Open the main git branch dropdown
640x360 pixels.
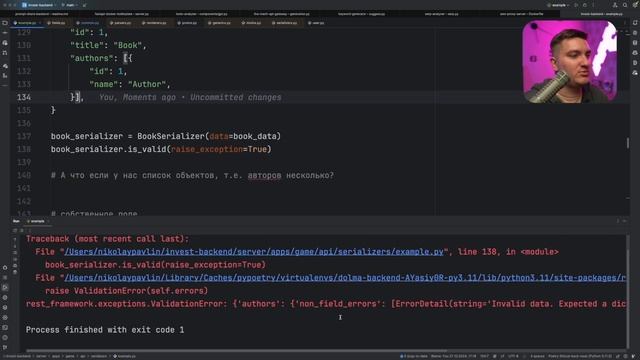[70, 5]
